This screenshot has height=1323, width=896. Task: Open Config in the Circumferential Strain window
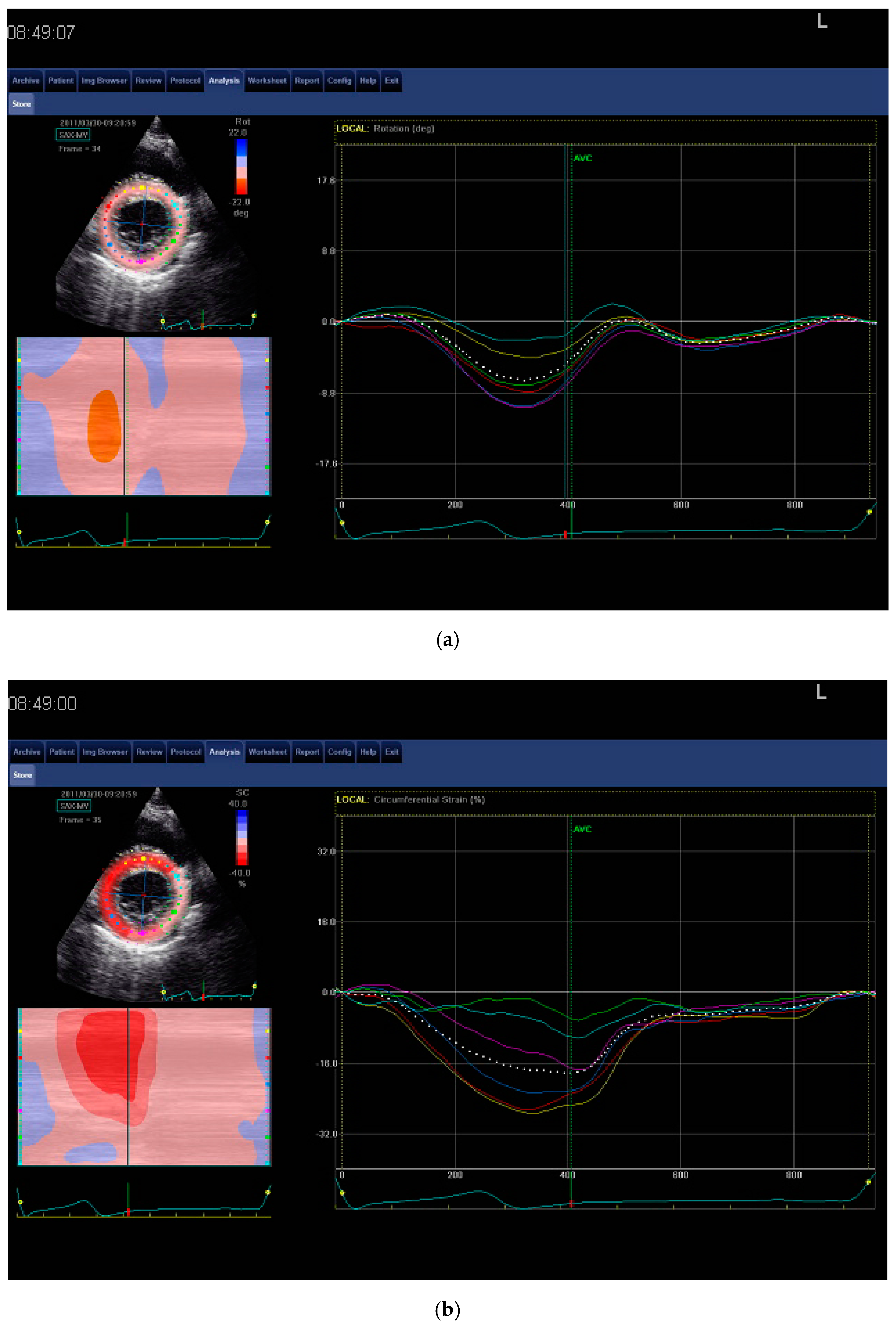[340, 752]
